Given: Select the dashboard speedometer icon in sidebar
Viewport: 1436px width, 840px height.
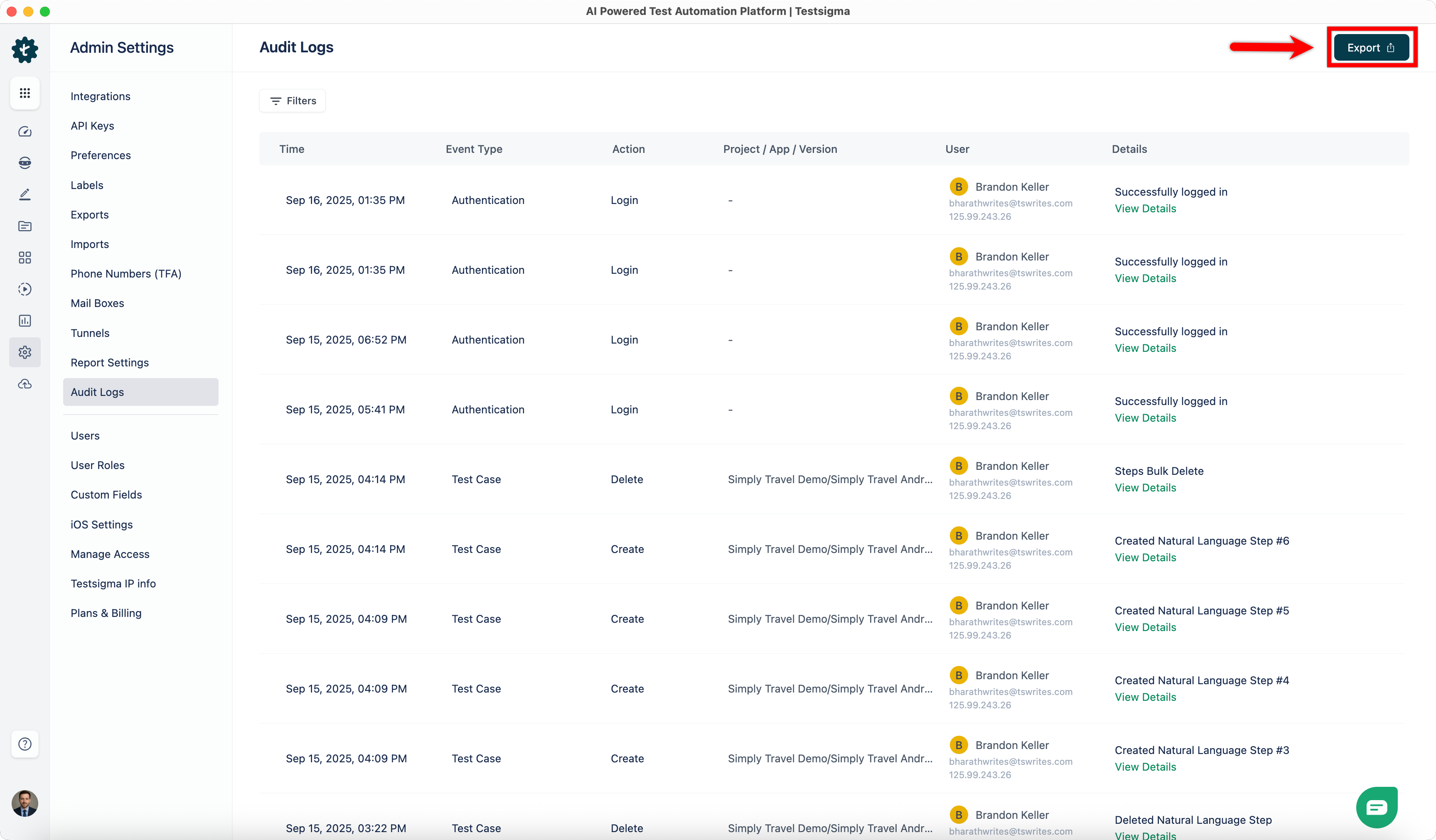Looking at the screenshot, I should [x=25, y=131].
